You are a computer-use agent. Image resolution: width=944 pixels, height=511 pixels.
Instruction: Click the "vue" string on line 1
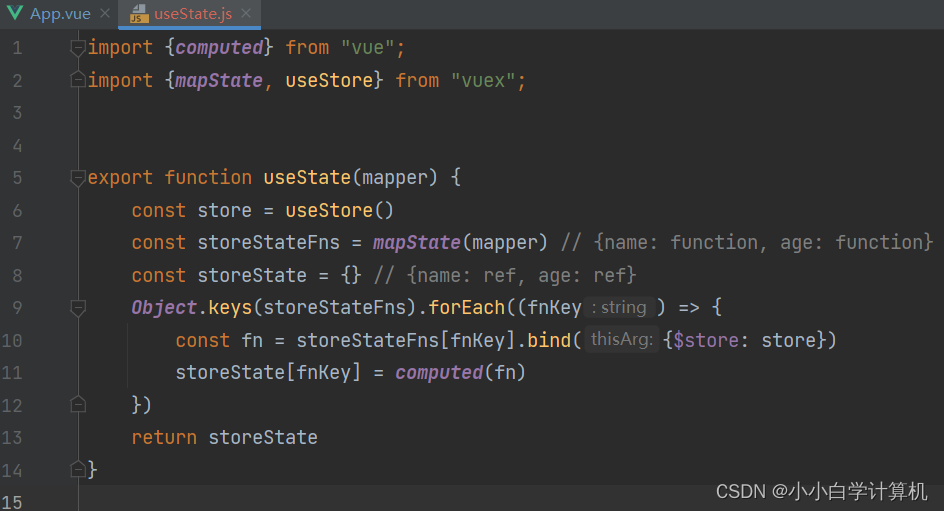367,47
